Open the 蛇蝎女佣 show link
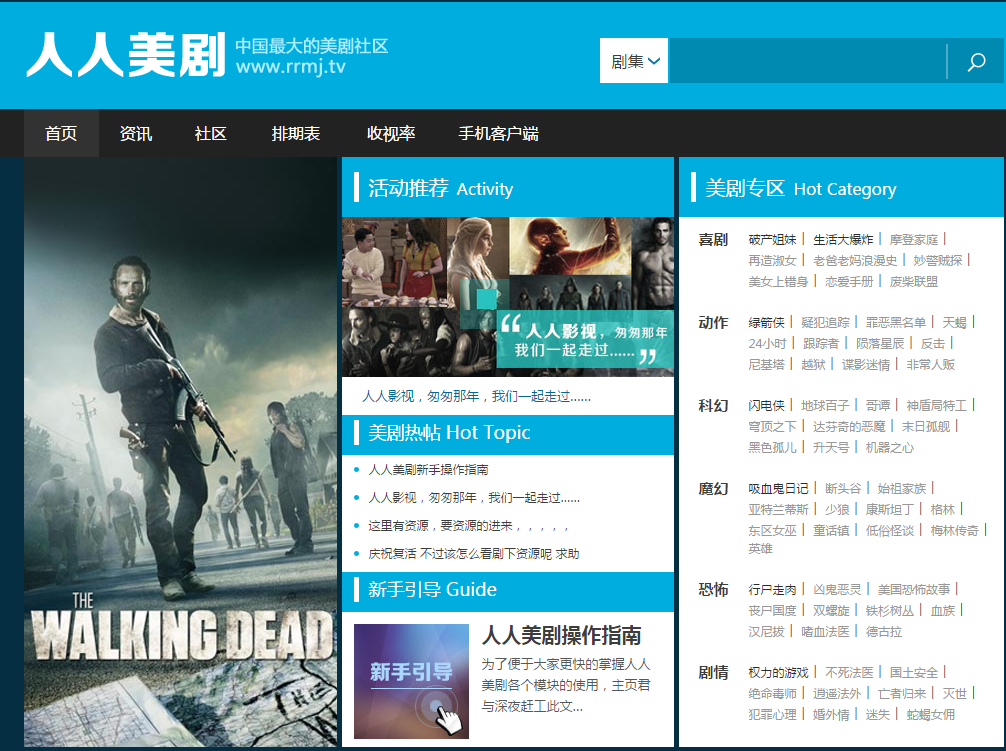1006x751 pixels. [x=930, y=715]
